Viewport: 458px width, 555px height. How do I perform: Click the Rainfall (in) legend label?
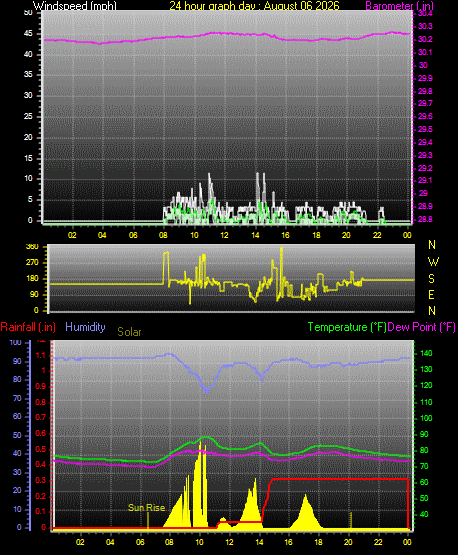[28, 327]
